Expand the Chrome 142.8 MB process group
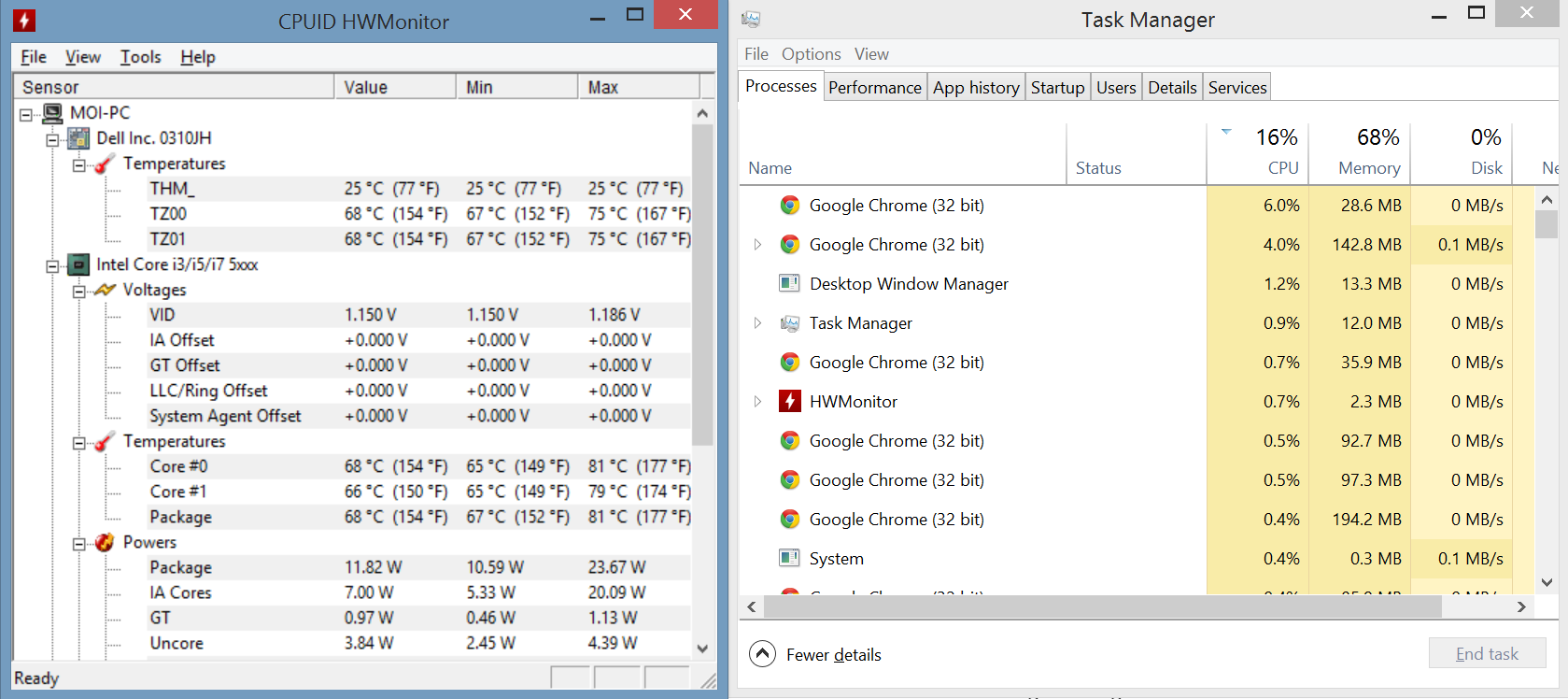This screenshot has width=1568, height=699. (757, 245)
